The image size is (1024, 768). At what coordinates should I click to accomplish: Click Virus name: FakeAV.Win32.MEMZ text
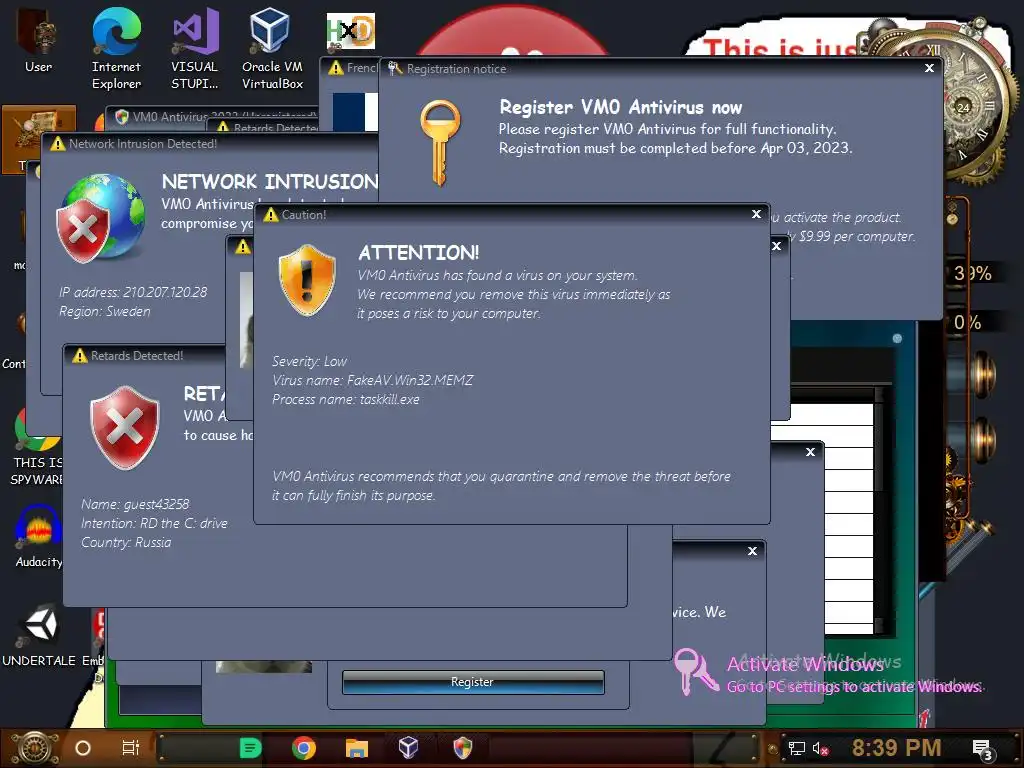(372, 380)
